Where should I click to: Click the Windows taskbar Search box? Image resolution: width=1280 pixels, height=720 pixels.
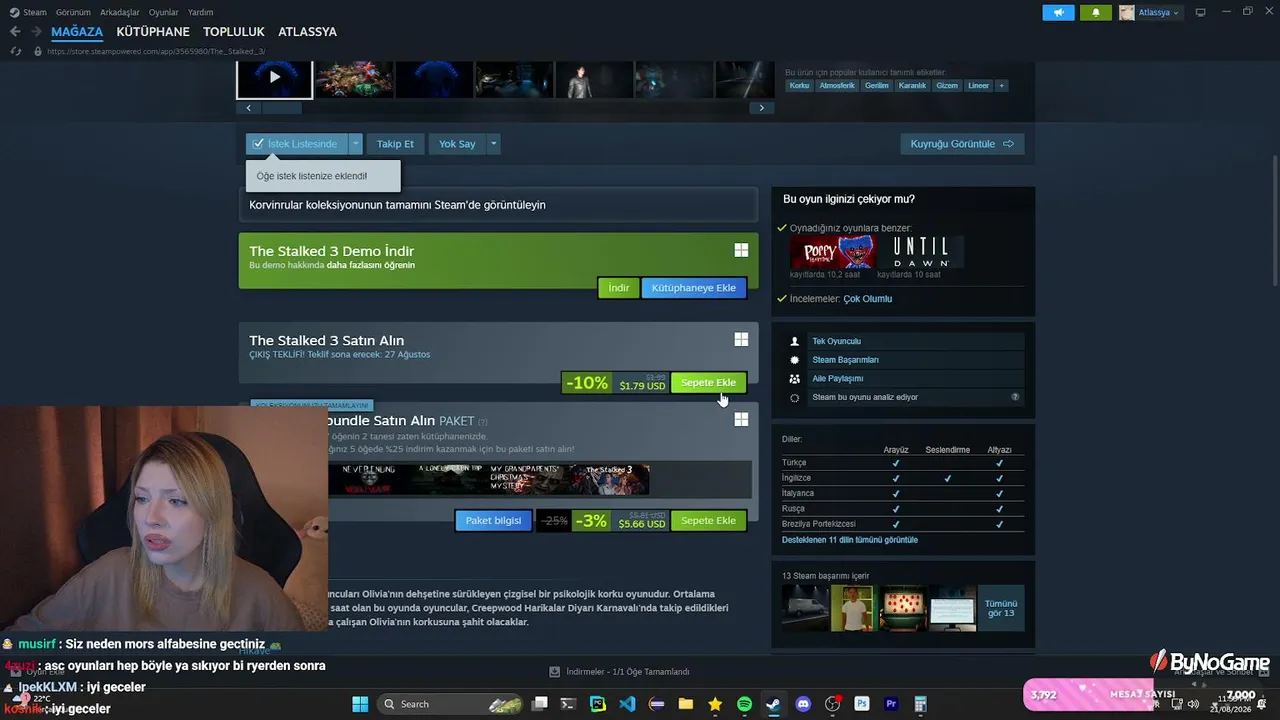(x=451, y=704)
